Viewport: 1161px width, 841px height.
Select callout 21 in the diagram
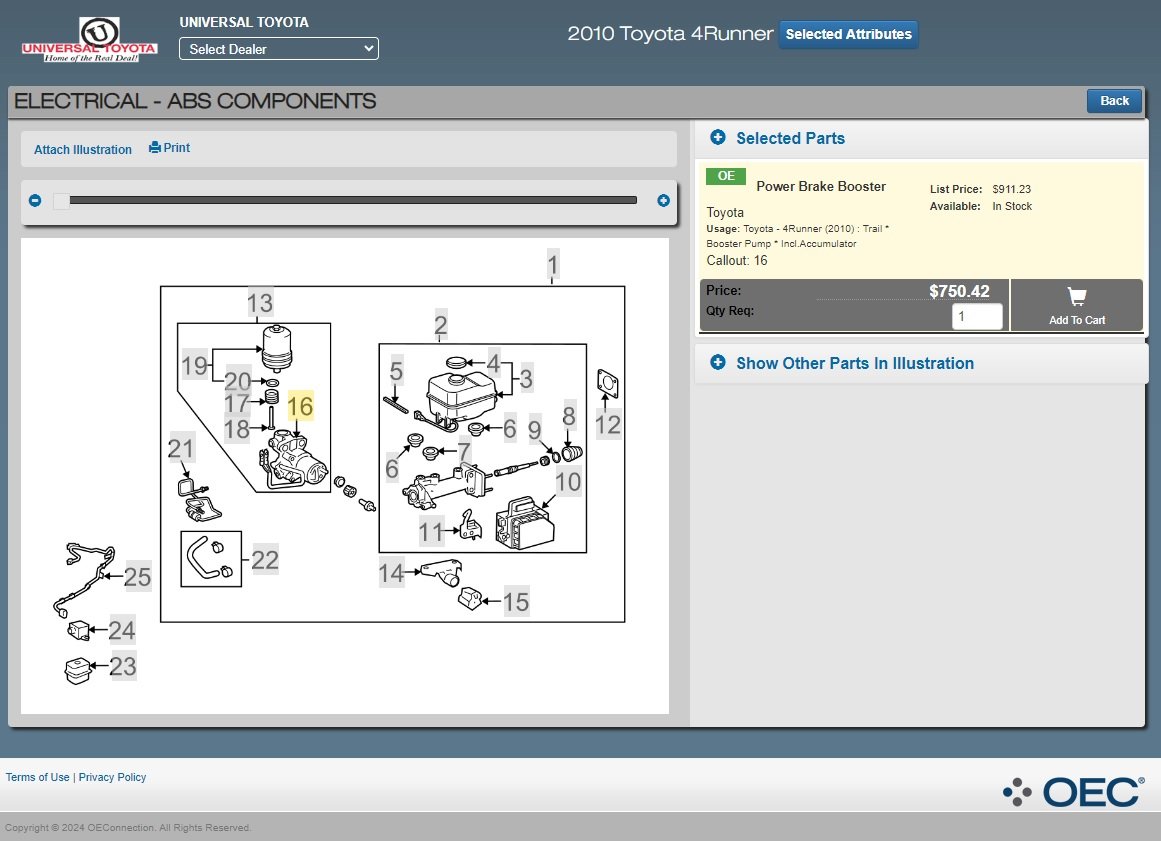181,449
